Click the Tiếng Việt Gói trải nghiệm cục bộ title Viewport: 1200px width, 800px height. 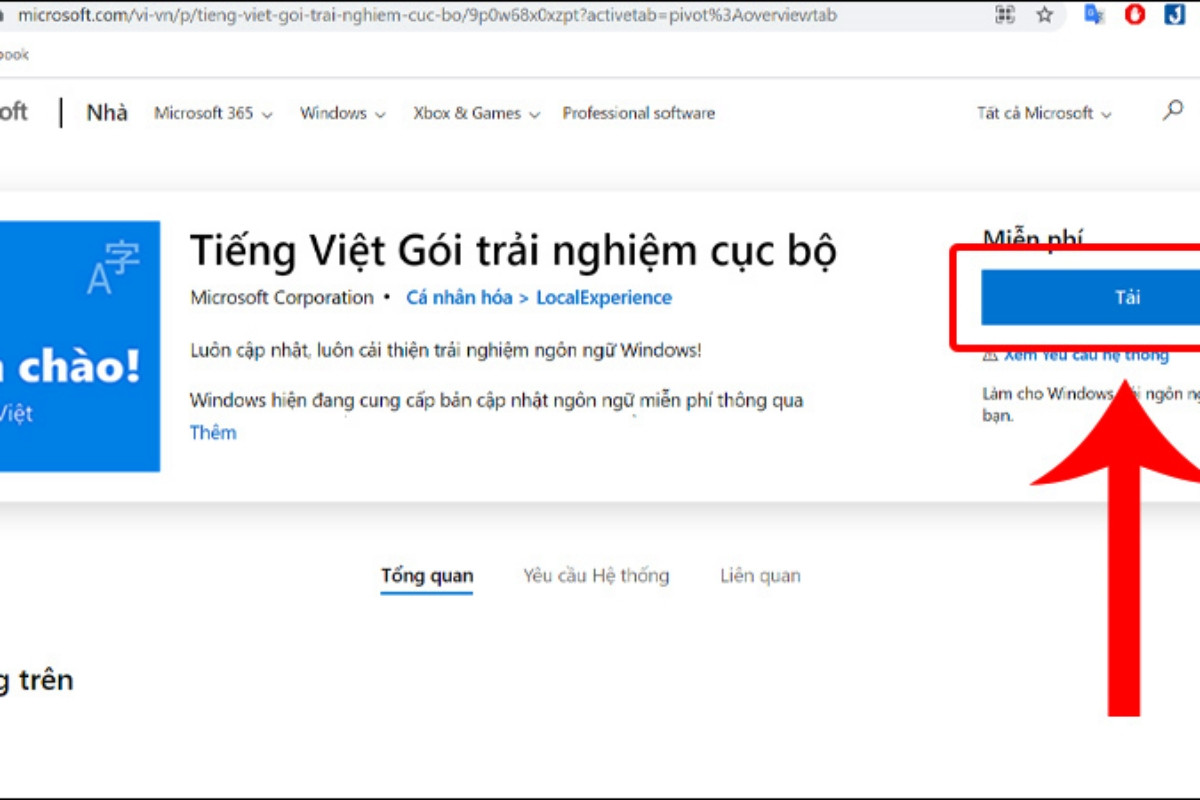coord(513,250)
